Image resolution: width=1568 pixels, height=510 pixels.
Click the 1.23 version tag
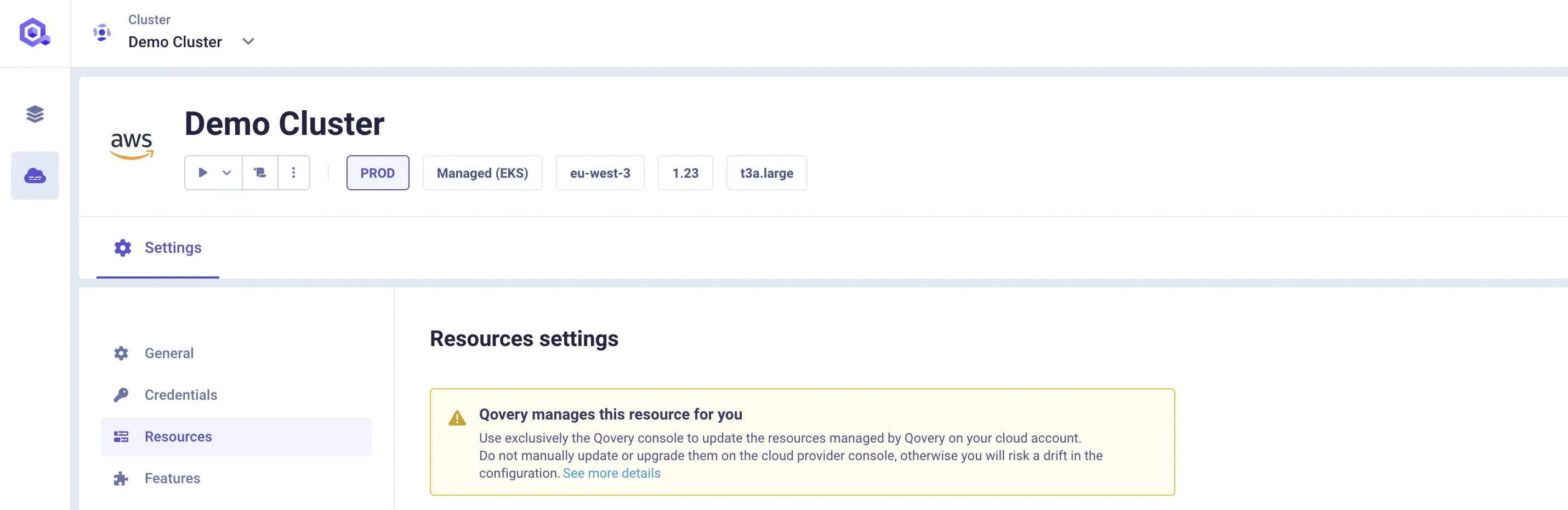pos(685,173)
